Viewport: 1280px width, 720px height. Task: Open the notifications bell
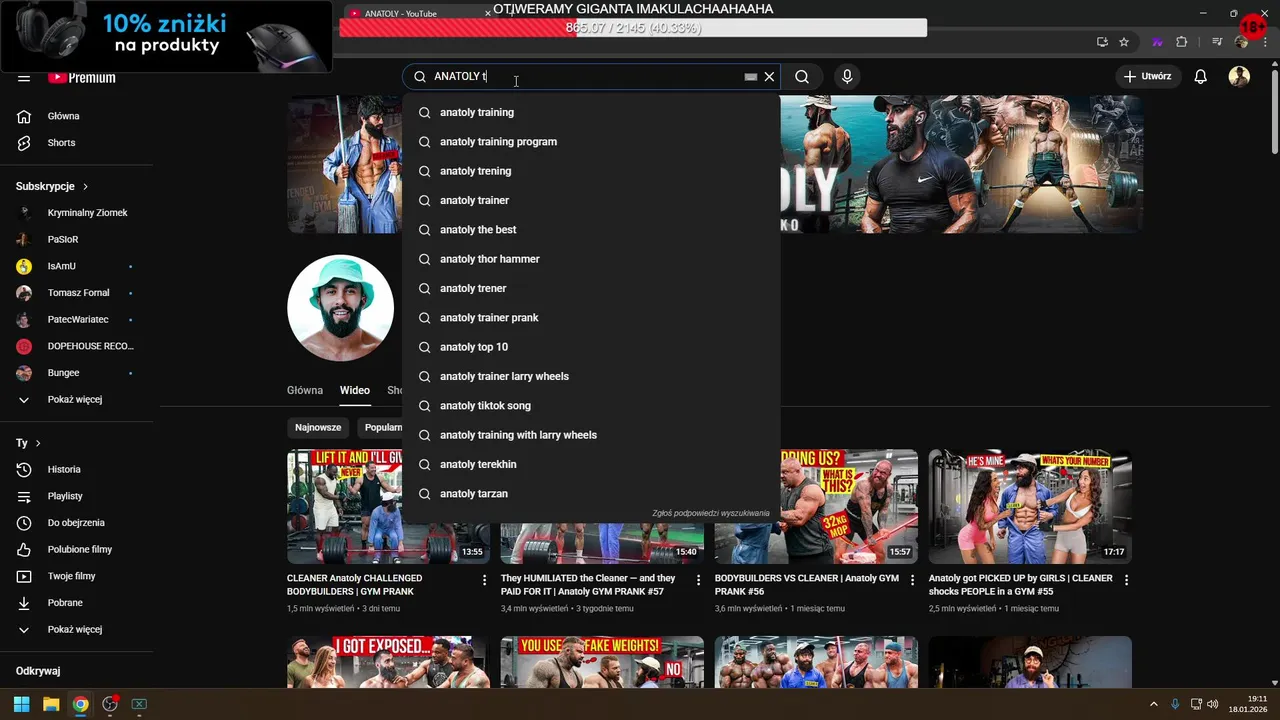pos(1201,77)
